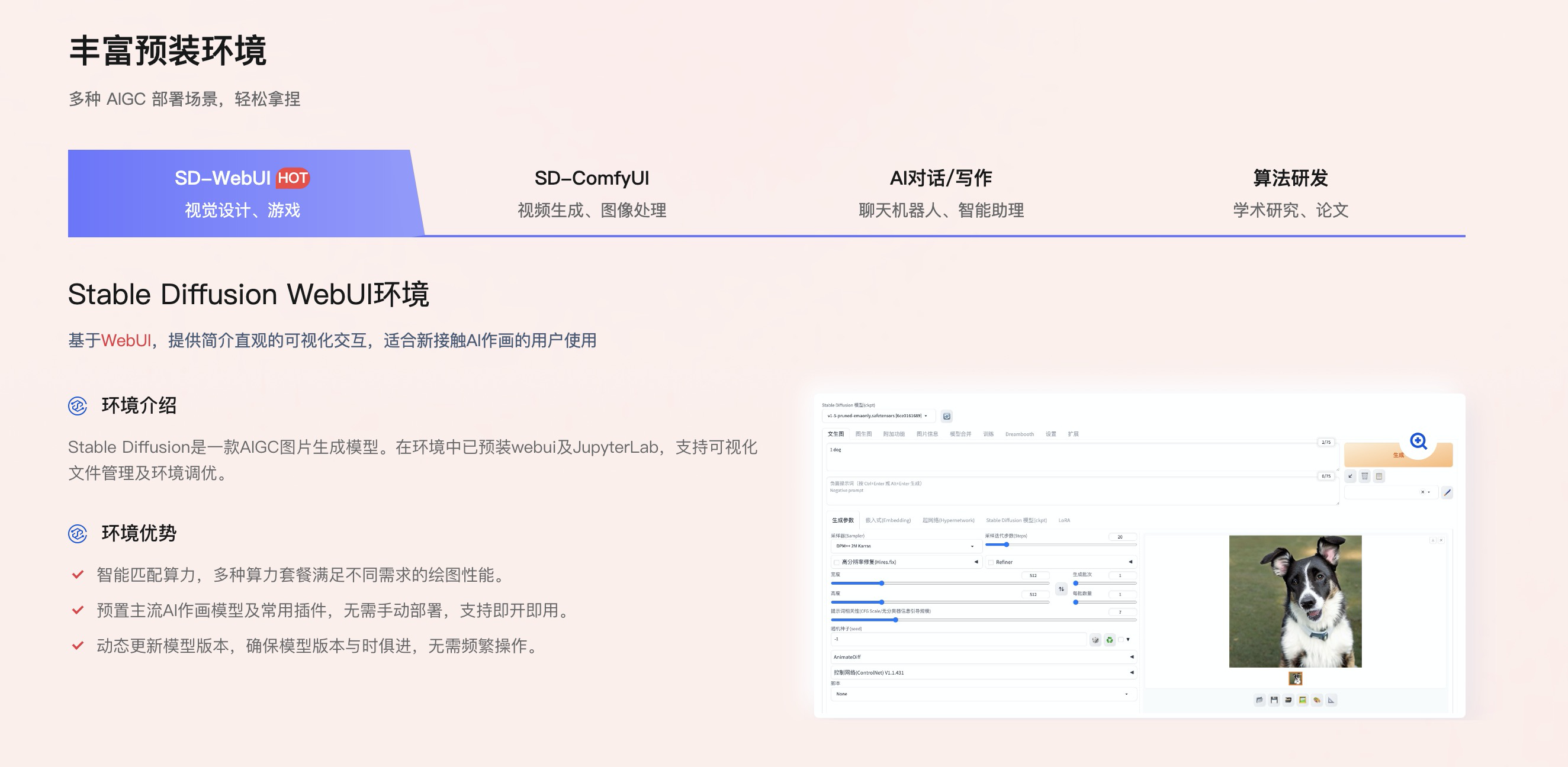Click the X clear icon in styles box
The width and height of the screenshot is (1568, 767).
(x=1422, y=492)
